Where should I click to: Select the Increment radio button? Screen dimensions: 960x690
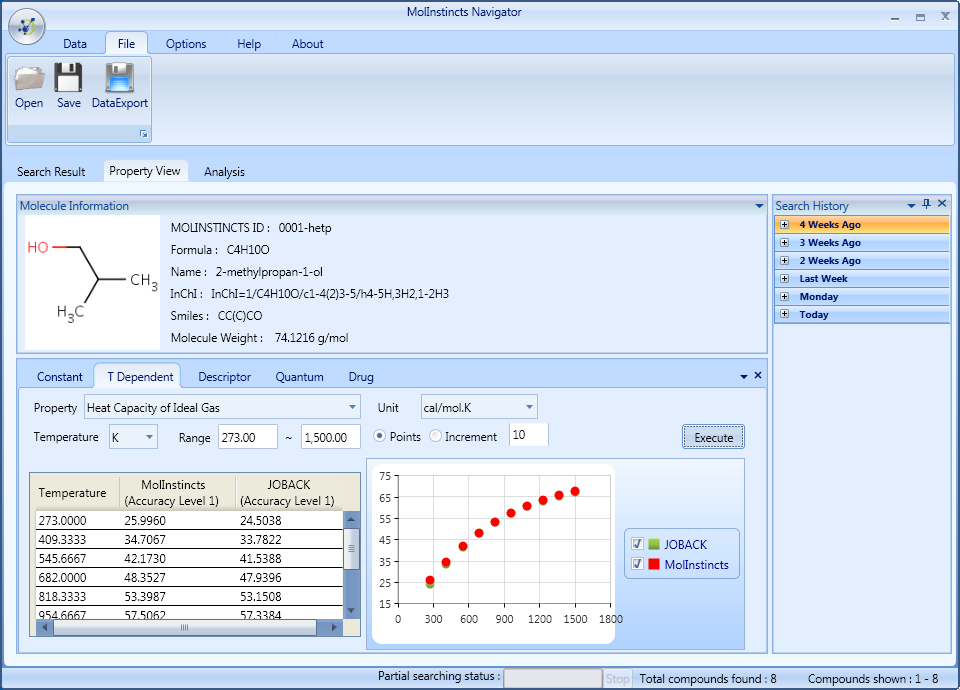pos(435,436)
